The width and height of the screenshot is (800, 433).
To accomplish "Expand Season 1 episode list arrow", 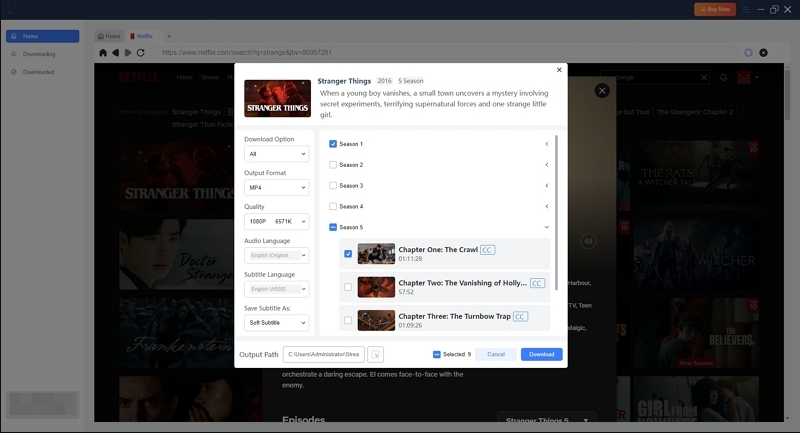I will coord(547,144).
